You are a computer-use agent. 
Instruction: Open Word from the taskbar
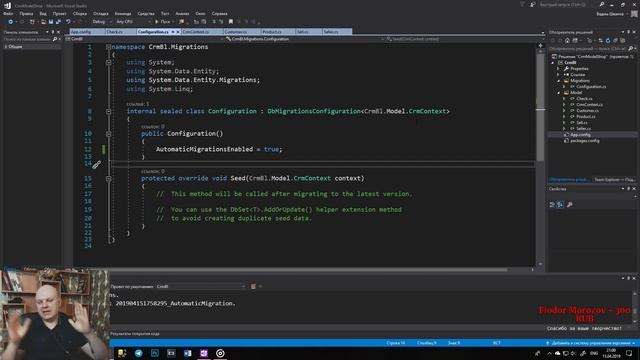pyautogui.click(x=187, y=353)
